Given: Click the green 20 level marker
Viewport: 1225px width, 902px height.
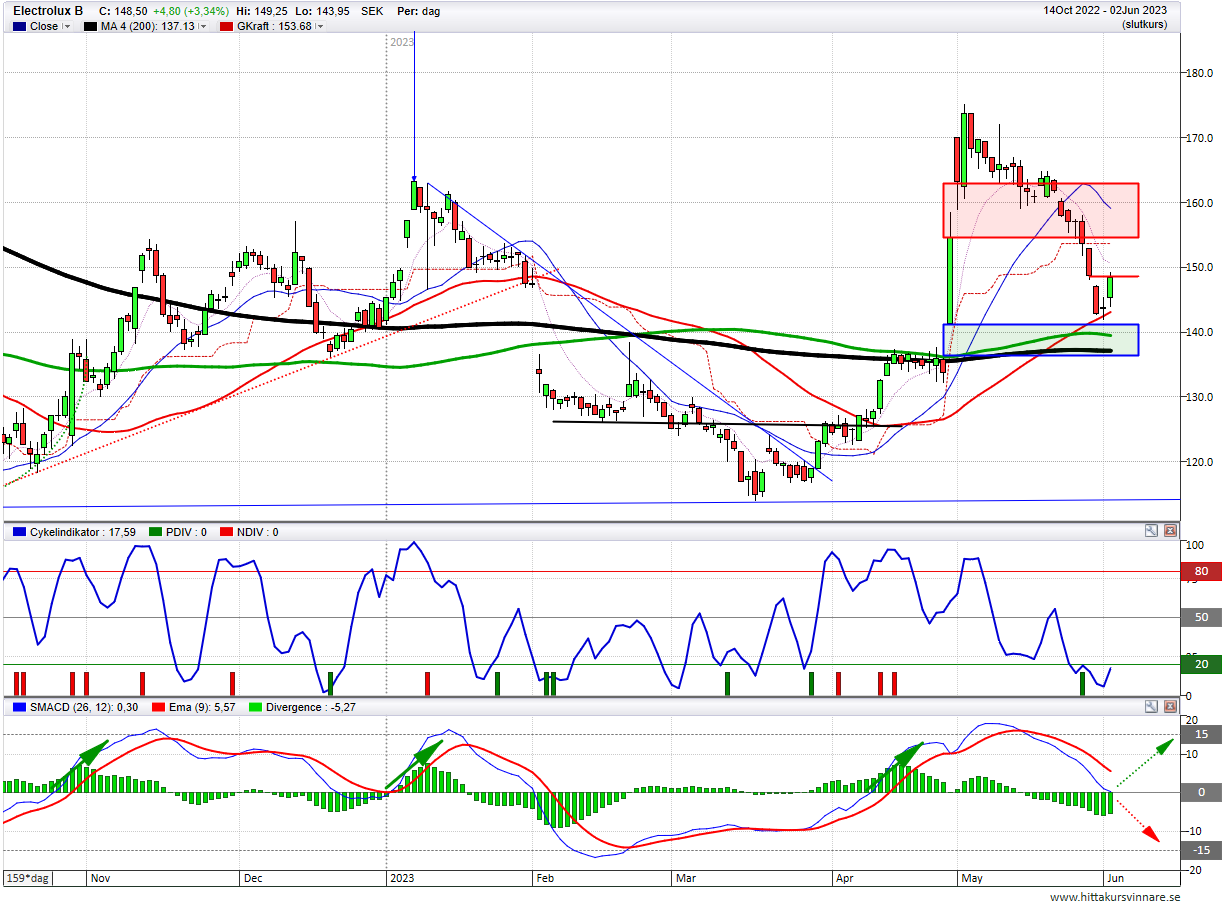Looking at the screenshot, I should 1201,664.
